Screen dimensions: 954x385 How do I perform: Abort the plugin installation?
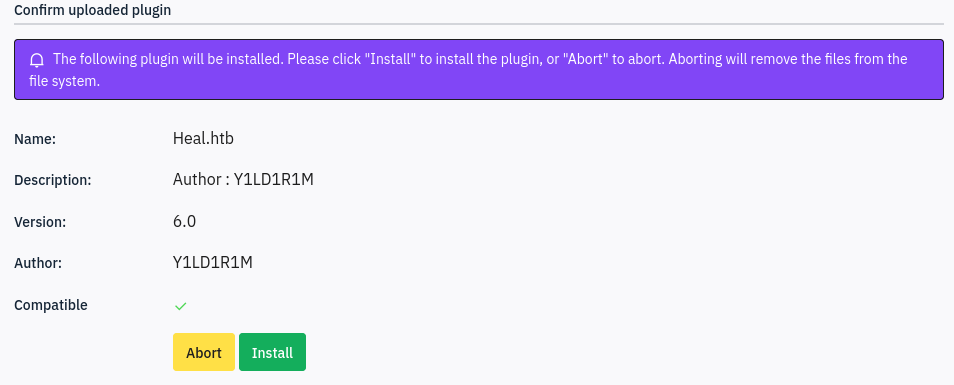point(204,352)
